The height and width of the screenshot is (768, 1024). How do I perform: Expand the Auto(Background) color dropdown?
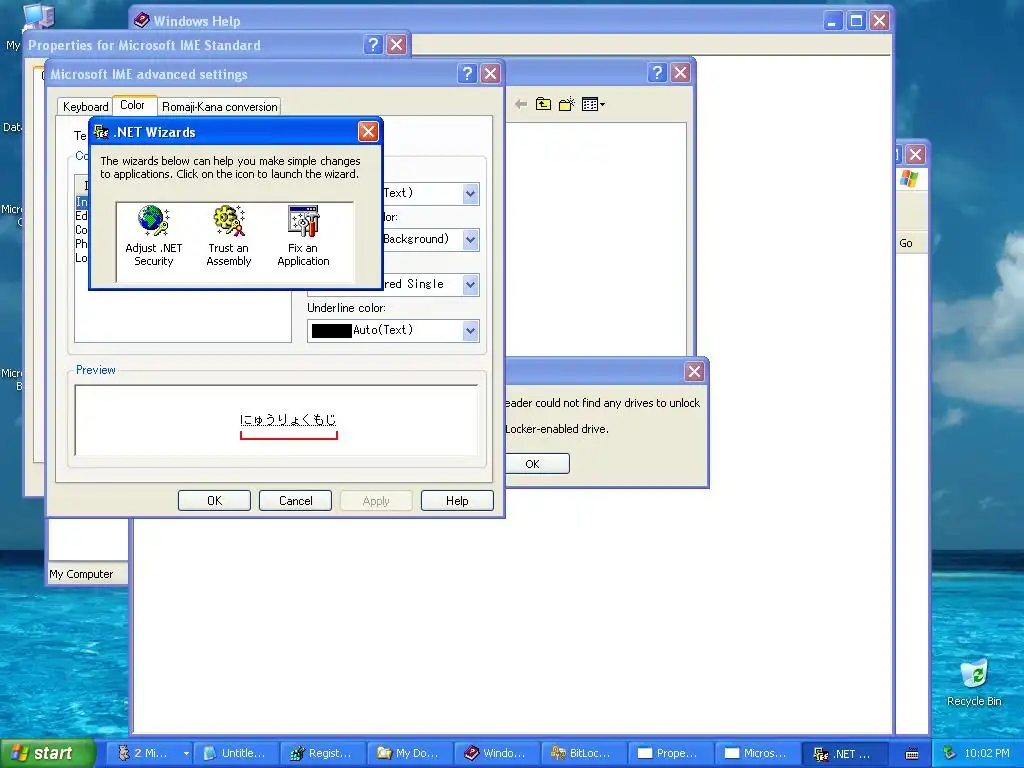tap(470, 239)
